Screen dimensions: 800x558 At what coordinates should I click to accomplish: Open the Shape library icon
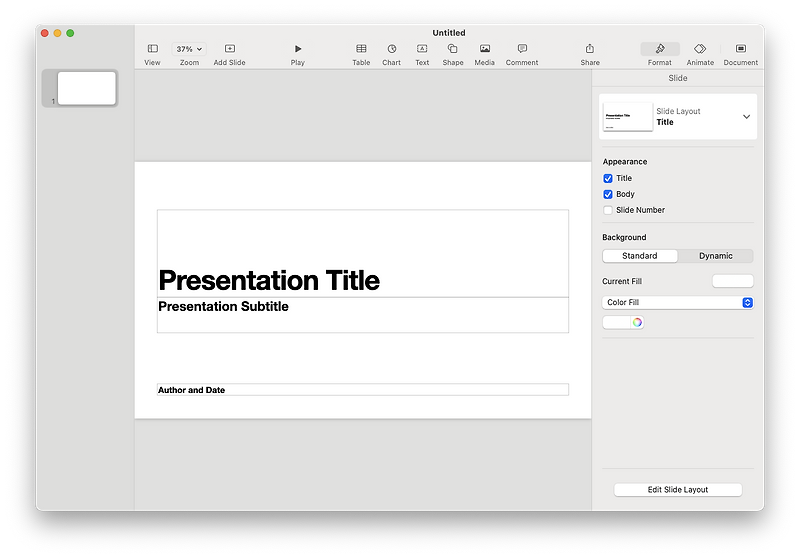click(453, 49)
